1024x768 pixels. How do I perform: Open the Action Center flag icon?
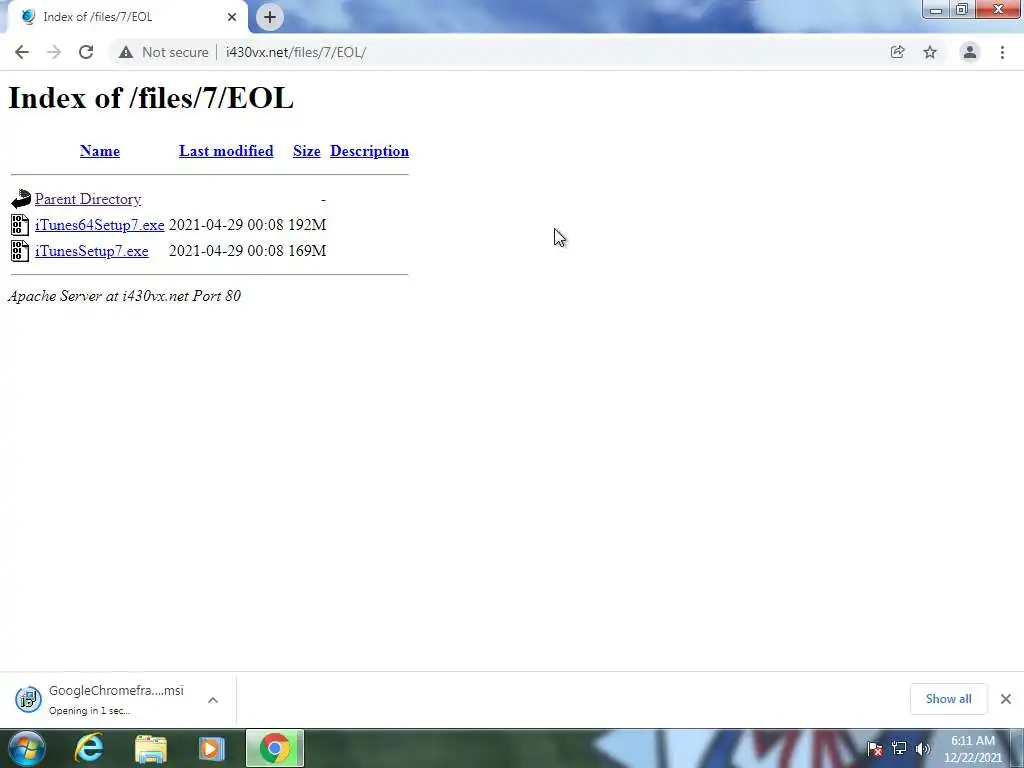[x=875, y=749]
